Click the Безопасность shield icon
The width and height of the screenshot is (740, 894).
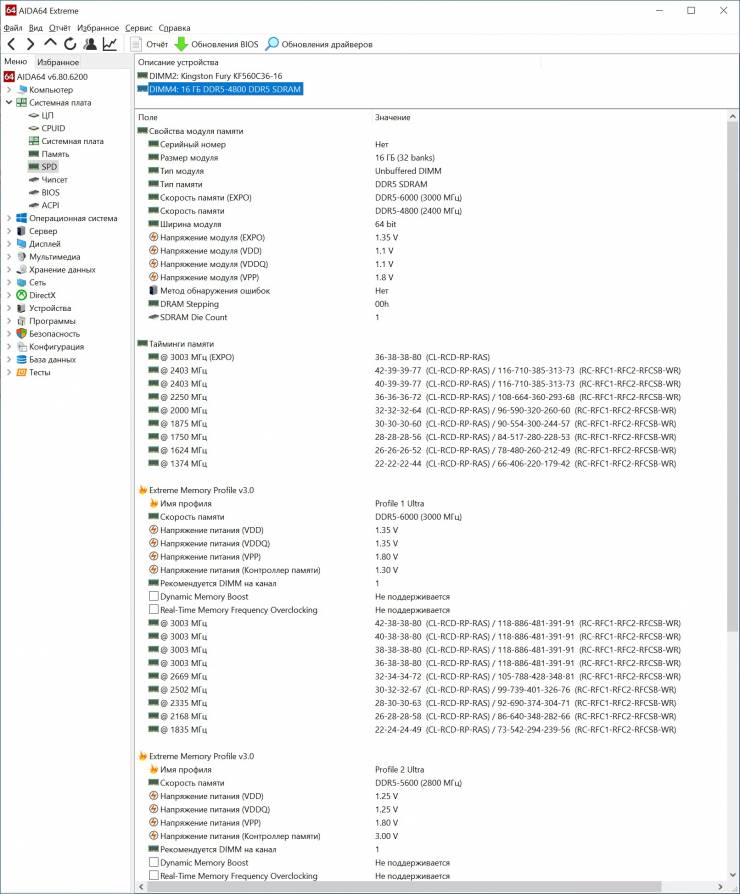[x=22, y=334]
